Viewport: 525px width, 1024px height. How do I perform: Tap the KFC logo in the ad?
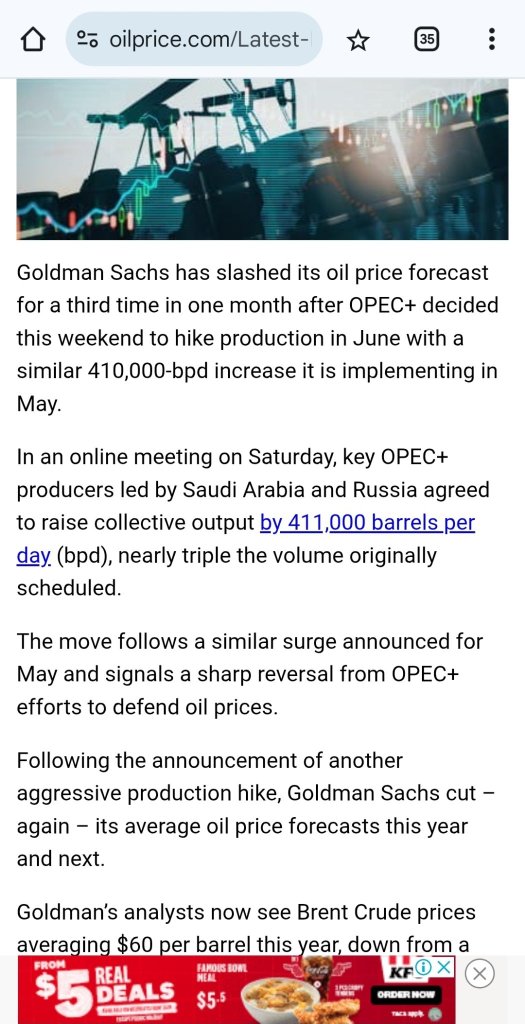pyautogui.click(x=400, y=972)
